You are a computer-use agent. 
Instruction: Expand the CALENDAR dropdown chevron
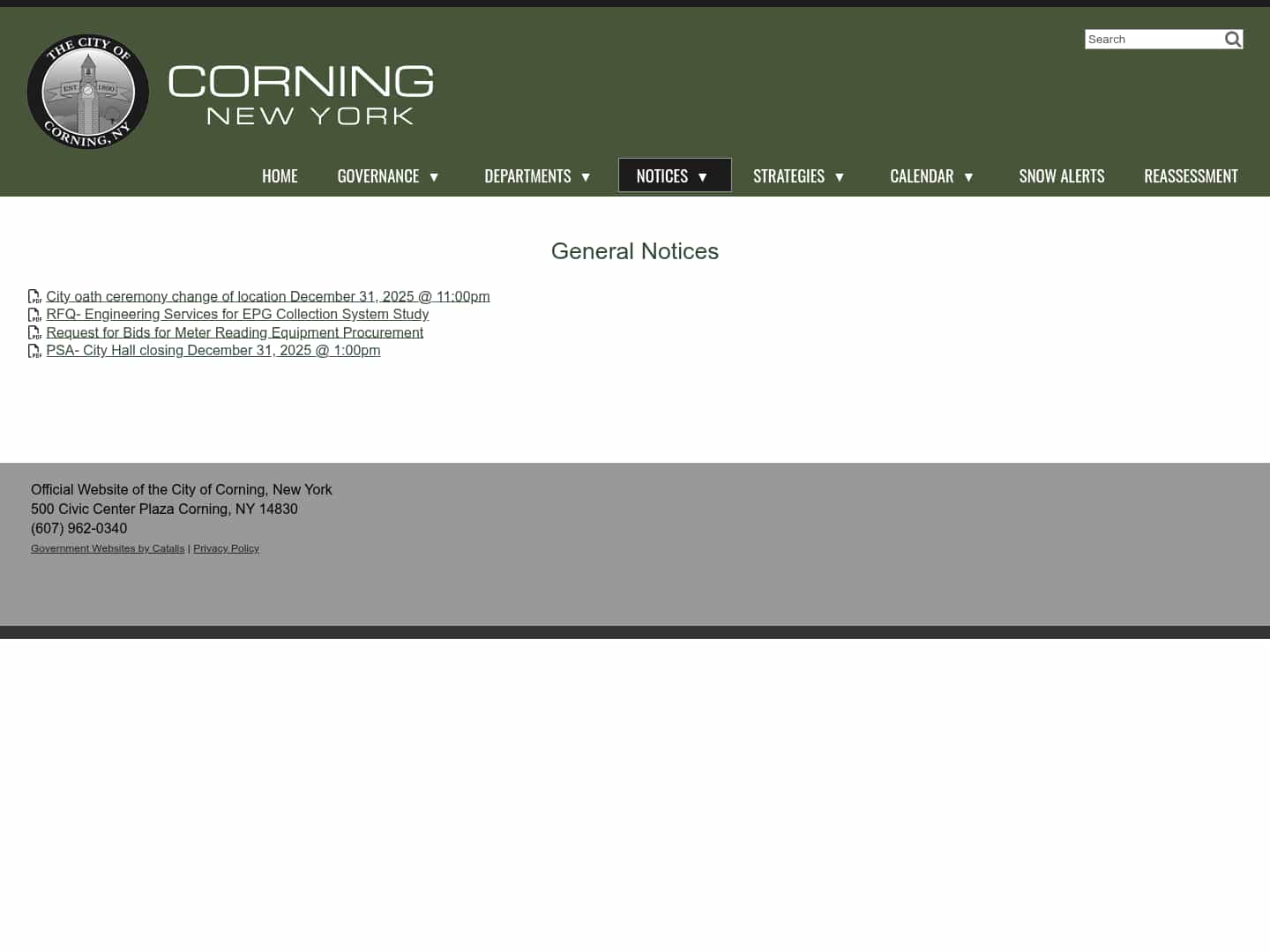point(968,176)
